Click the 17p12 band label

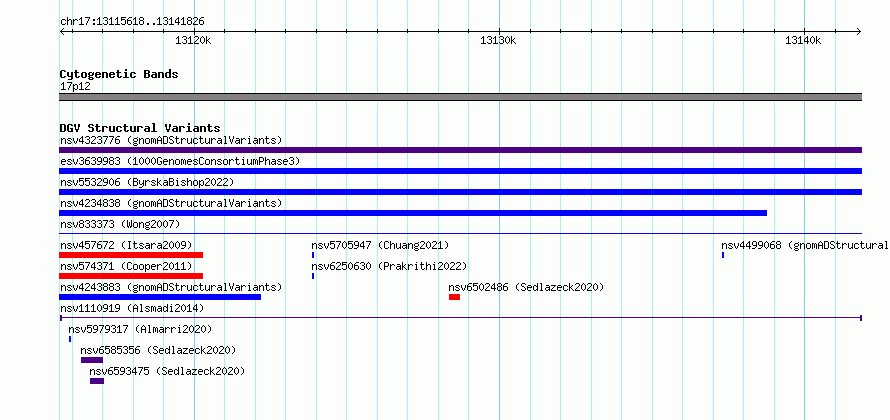click(x=75, y=87)
